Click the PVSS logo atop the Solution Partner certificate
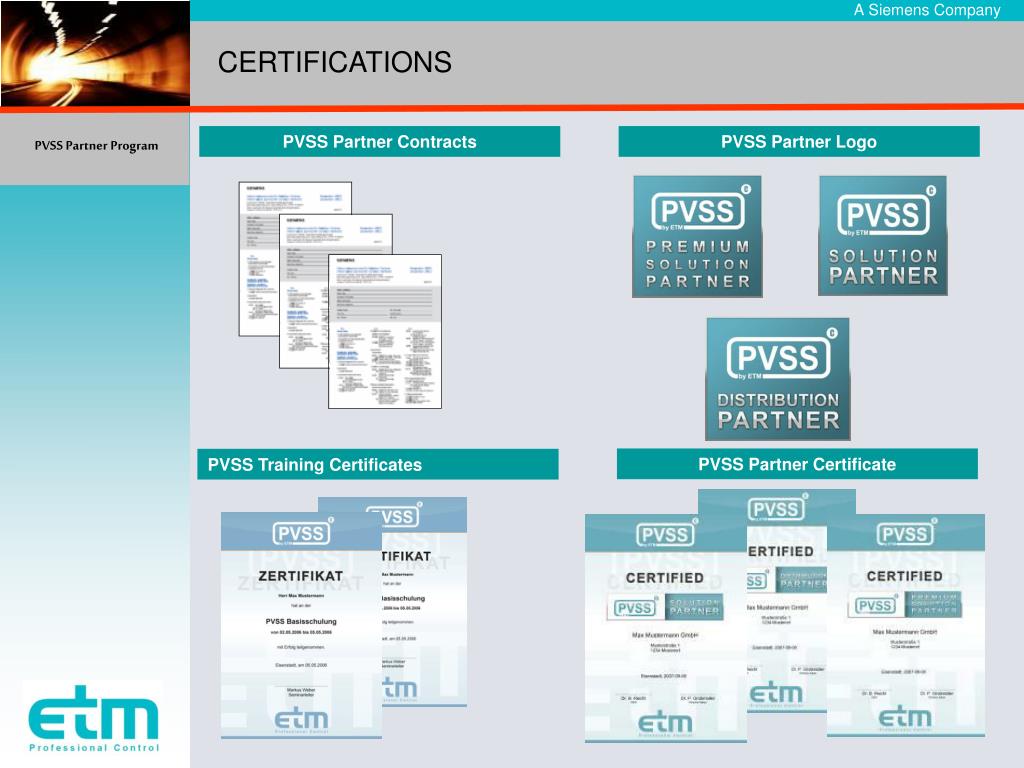The image size is (1024, 768). 665,535
